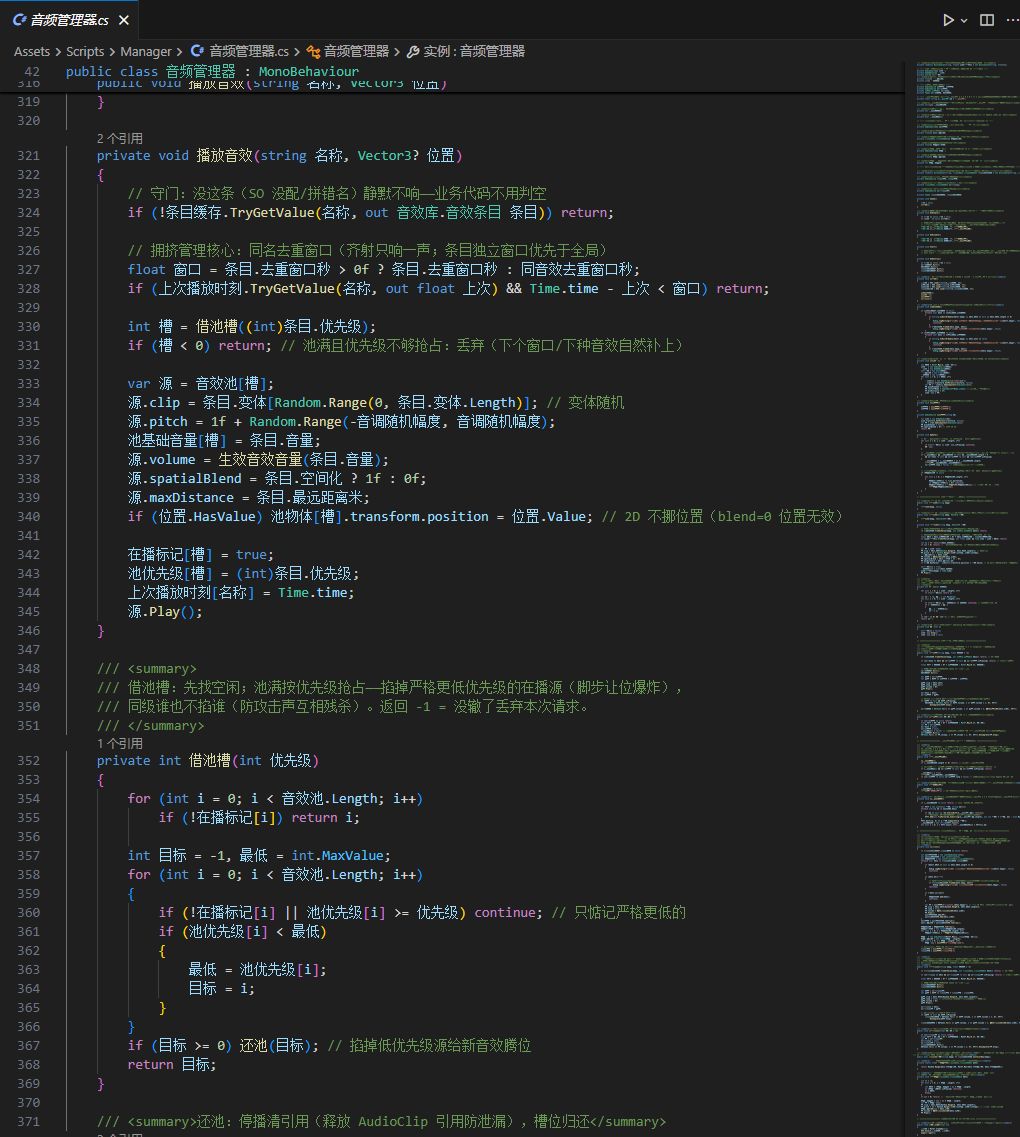Run the current file with the play icon
The width and height of the screenshot is (1020, 1137).
(948, 20)
